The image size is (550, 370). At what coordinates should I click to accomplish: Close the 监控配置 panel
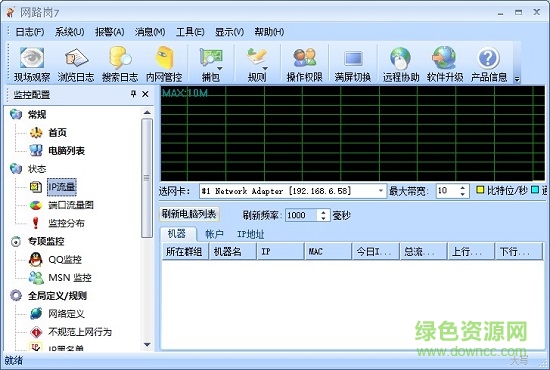click(145, 94)
